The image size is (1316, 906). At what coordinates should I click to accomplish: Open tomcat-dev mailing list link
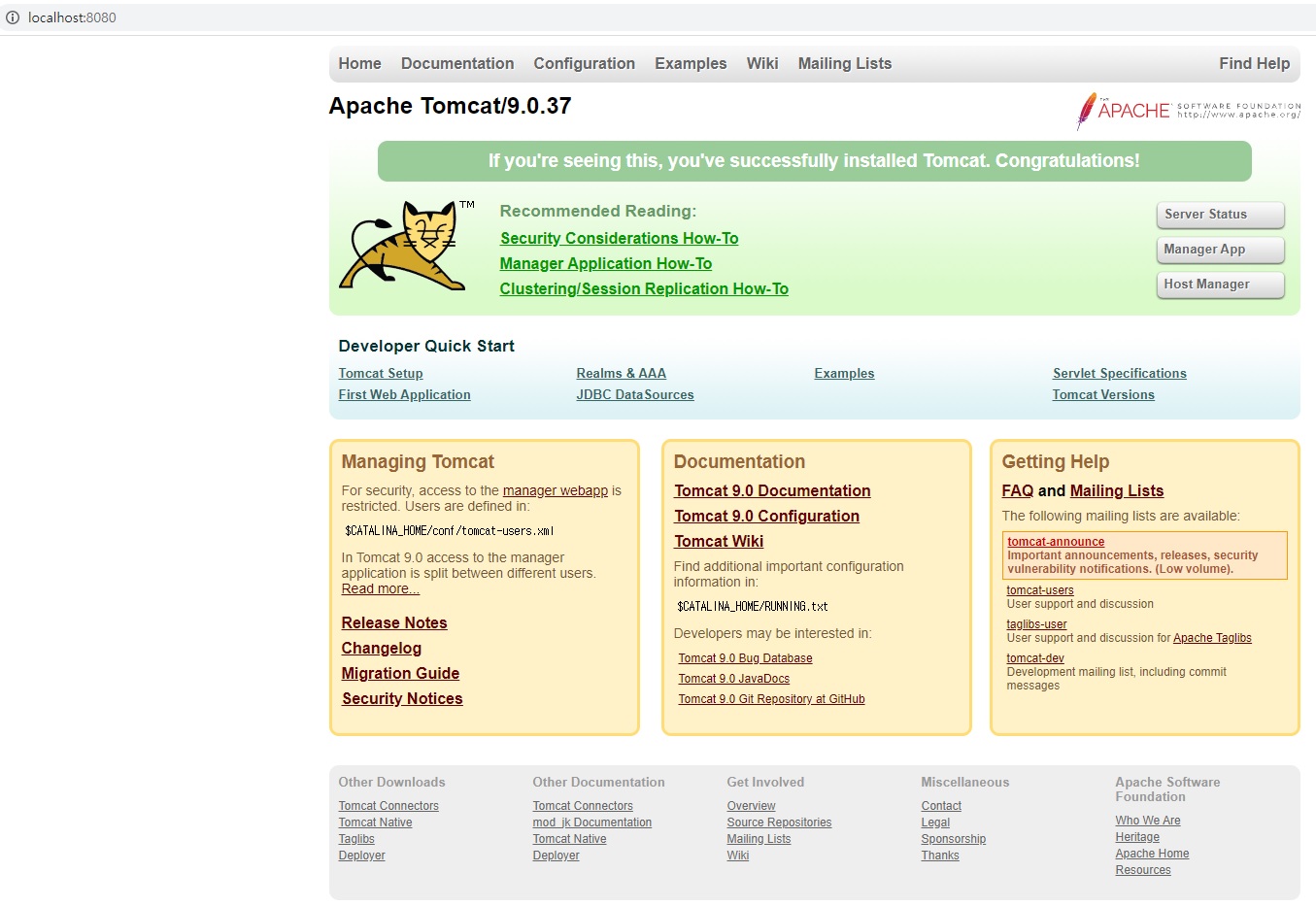coord(1035,658)
